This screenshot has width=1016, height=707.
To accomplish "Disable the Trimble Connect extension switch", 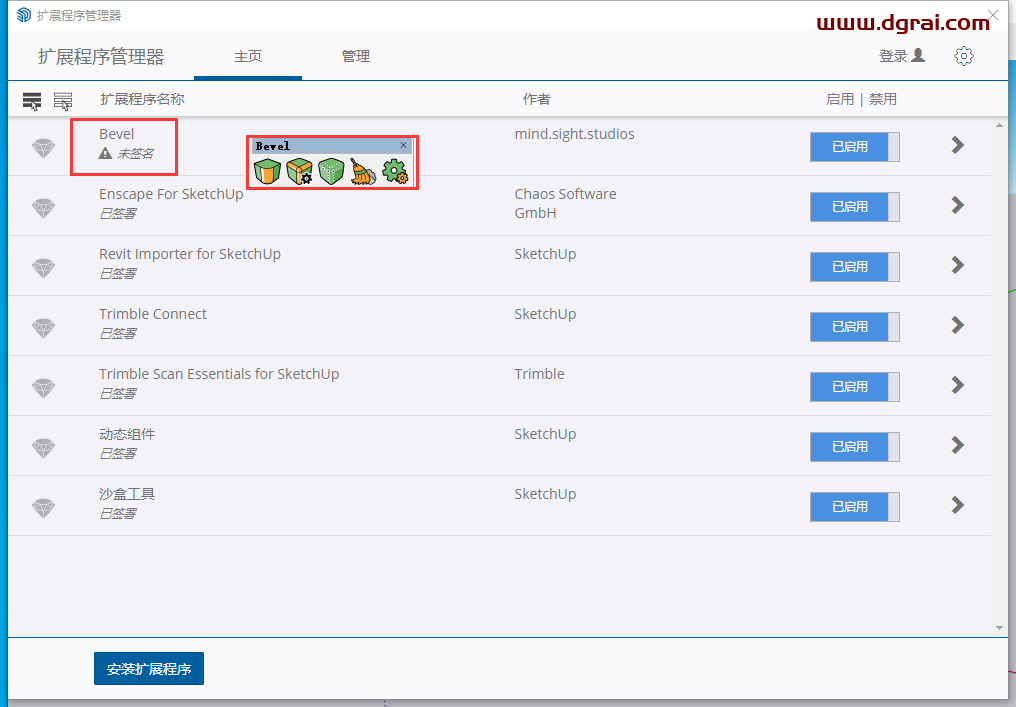I will coord(855,327).
